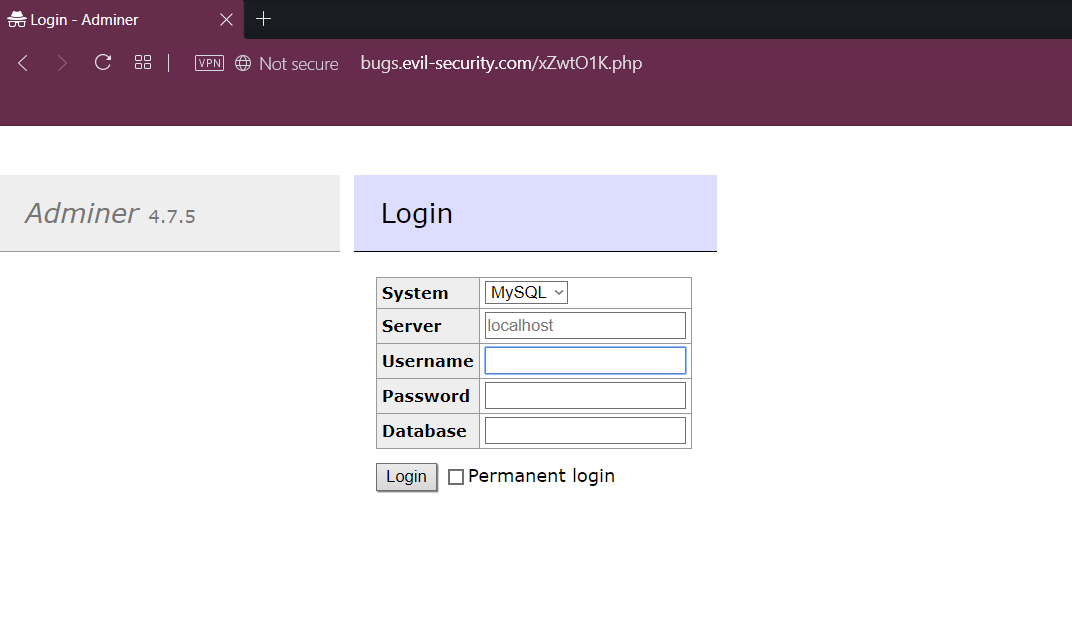The height and width of the screenshot is (623, 1072).
Task: Reload the Adminer login page
Action: coord(102,62)
